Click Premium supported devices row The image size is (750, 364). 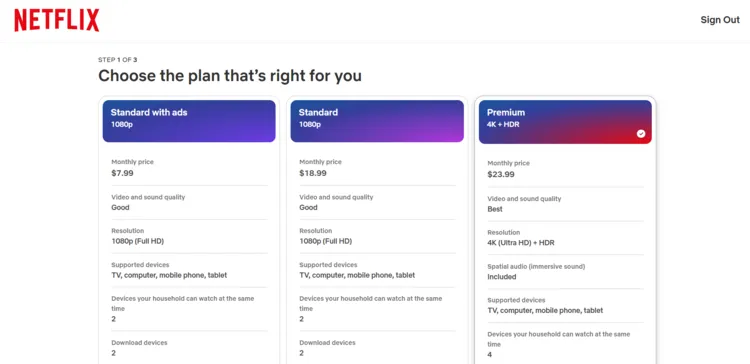565,306
